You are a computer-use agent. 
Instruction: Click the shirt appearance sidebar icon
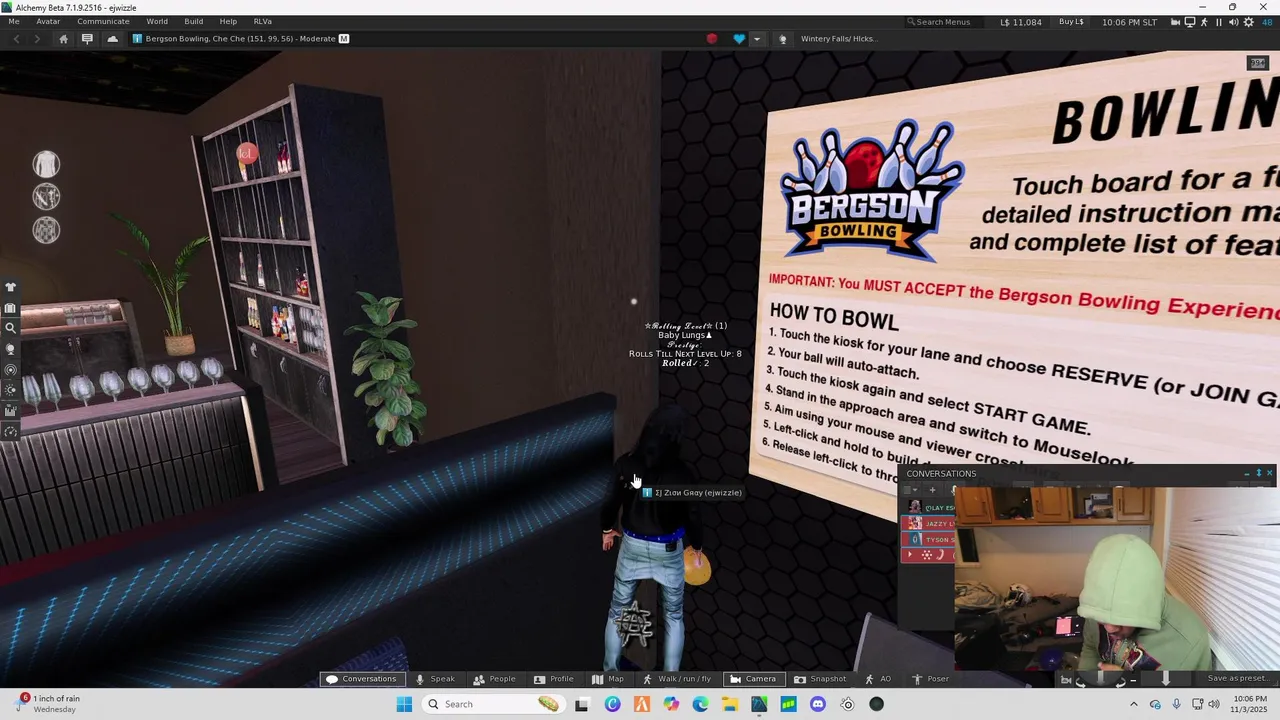coord(10,287)
